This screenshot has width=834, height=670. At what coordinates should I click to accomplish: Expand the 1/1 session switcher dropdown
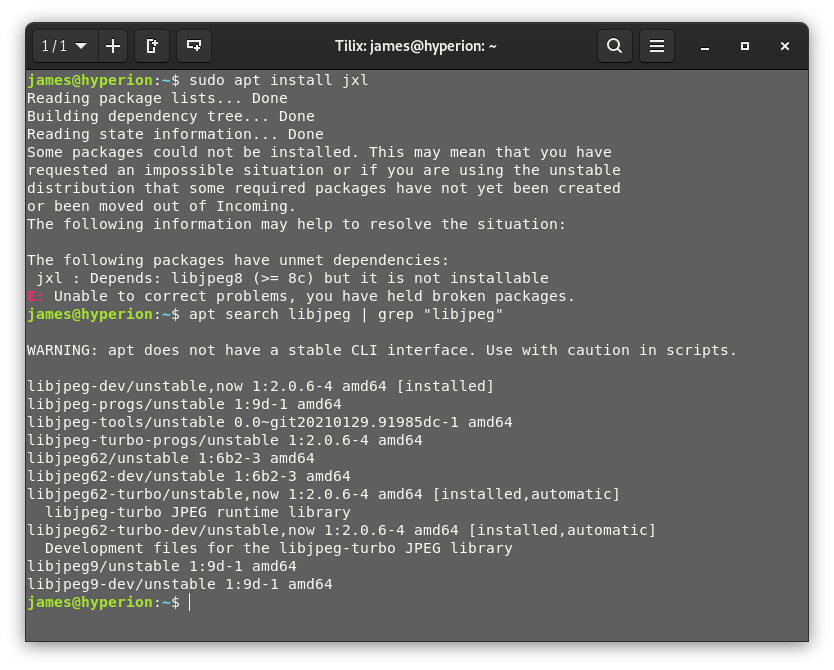click(64, 45)
